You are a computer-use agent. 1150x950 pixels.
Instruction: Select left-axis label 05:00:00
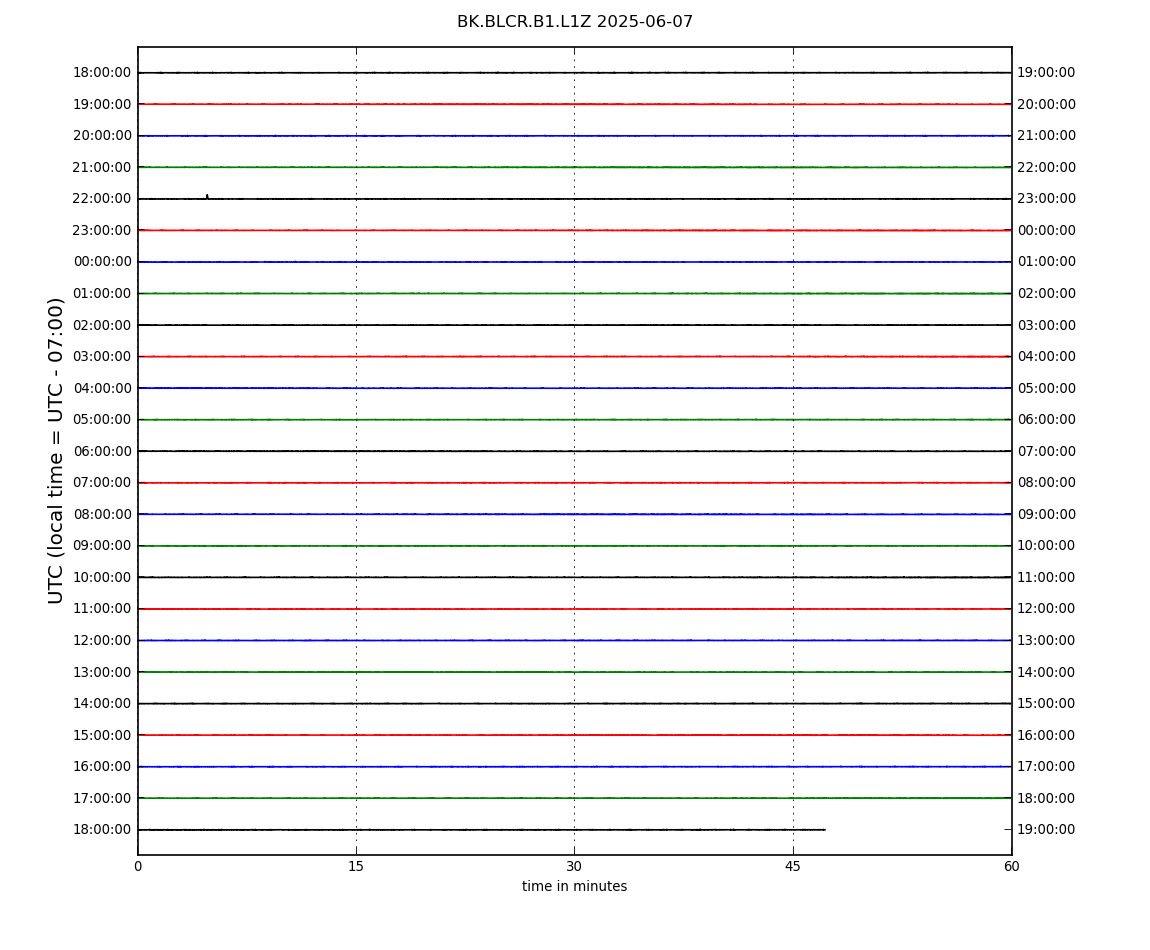pos(102,420)
